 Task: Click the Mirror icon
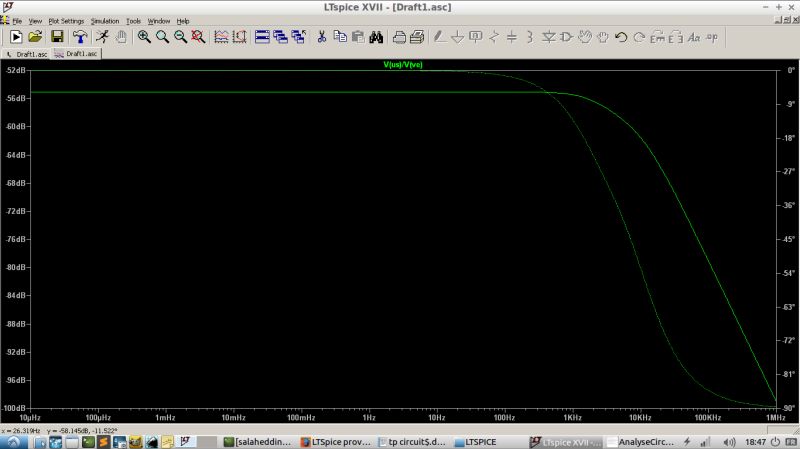pos(676,37)
